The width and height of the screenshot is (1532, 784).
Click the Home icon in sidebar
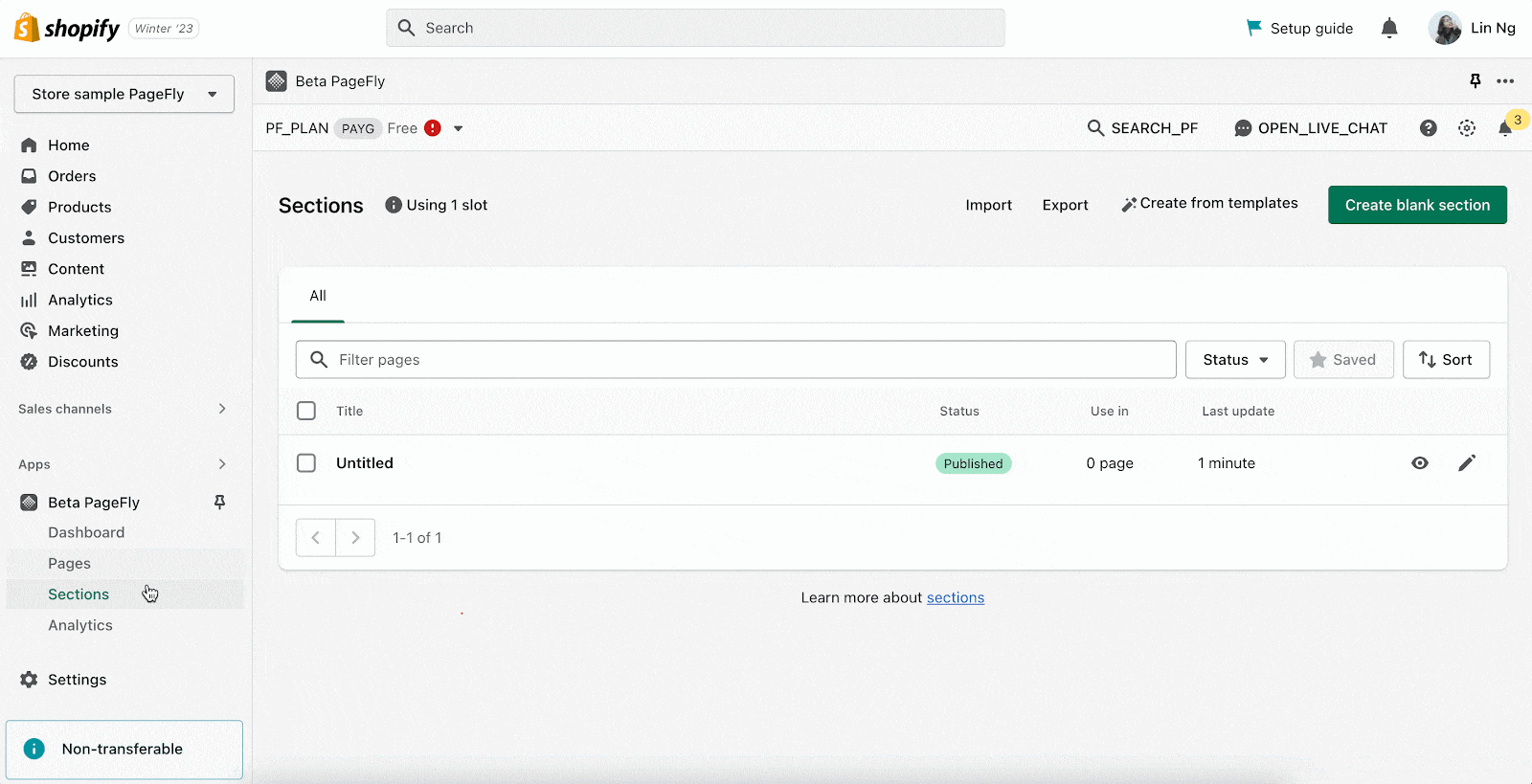point(29,146)
